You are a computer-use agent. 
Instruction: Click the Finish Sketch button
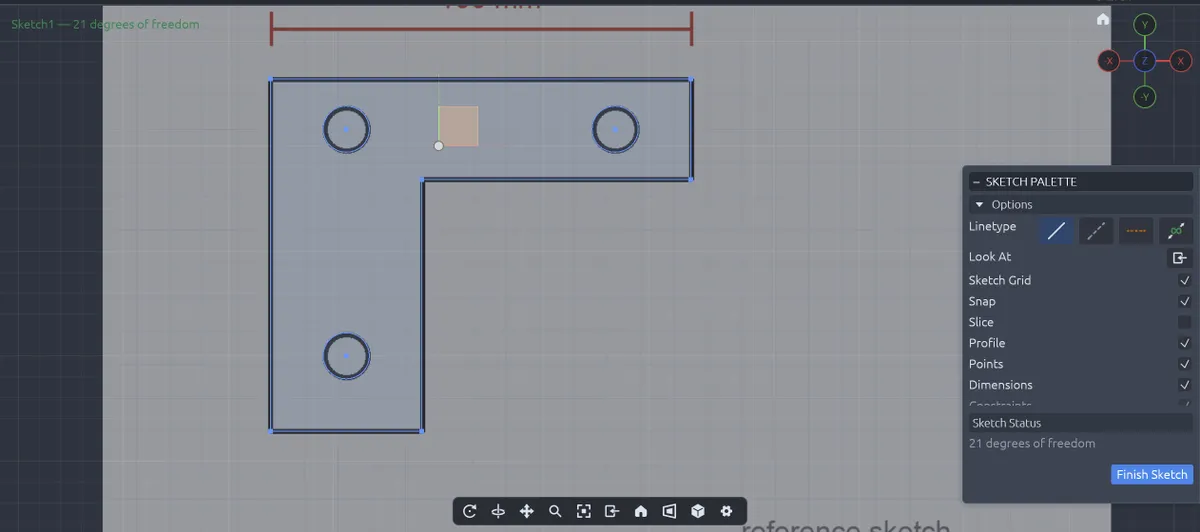tap(1152, 474)
